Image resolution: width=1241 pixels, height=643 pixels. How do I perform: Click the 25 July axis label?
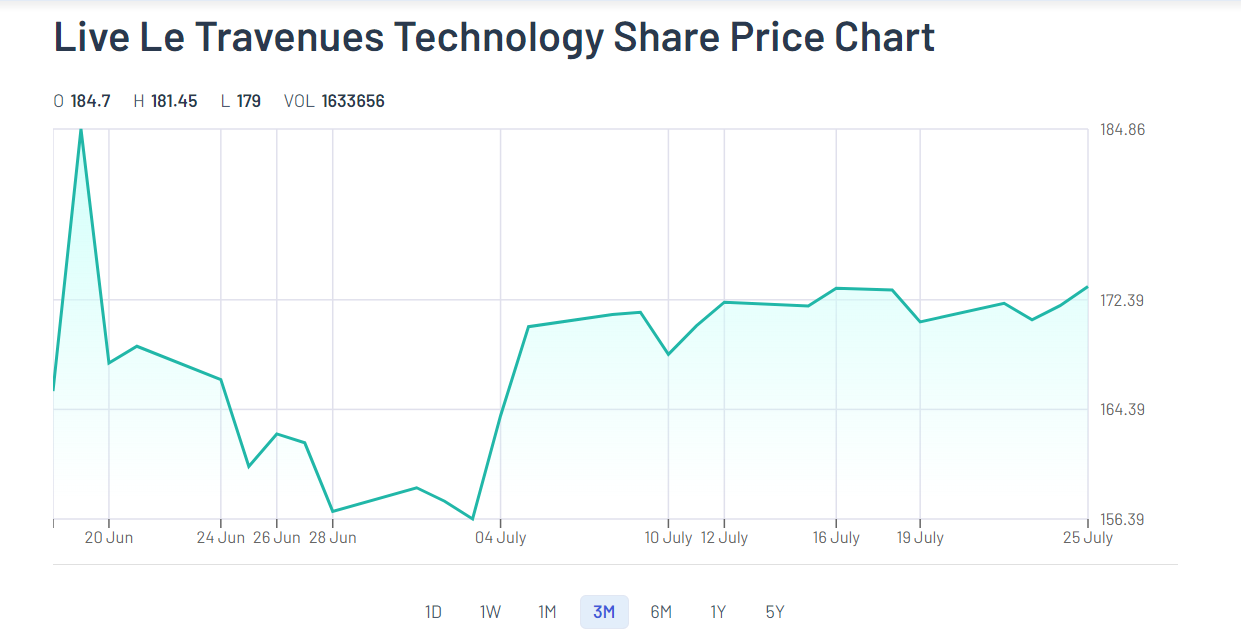[x=1089, y=538]
